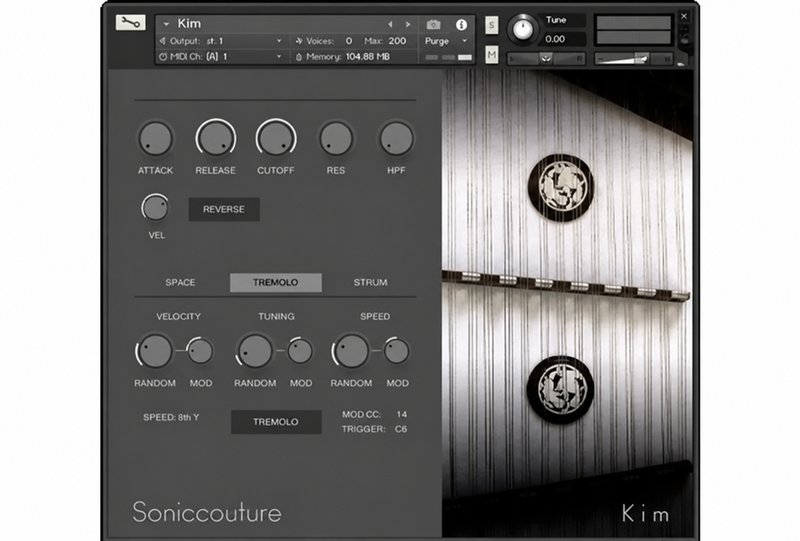800x541 pixels.
Task: Click the SPEED RANDOM knob
Action: coord(351,351)
